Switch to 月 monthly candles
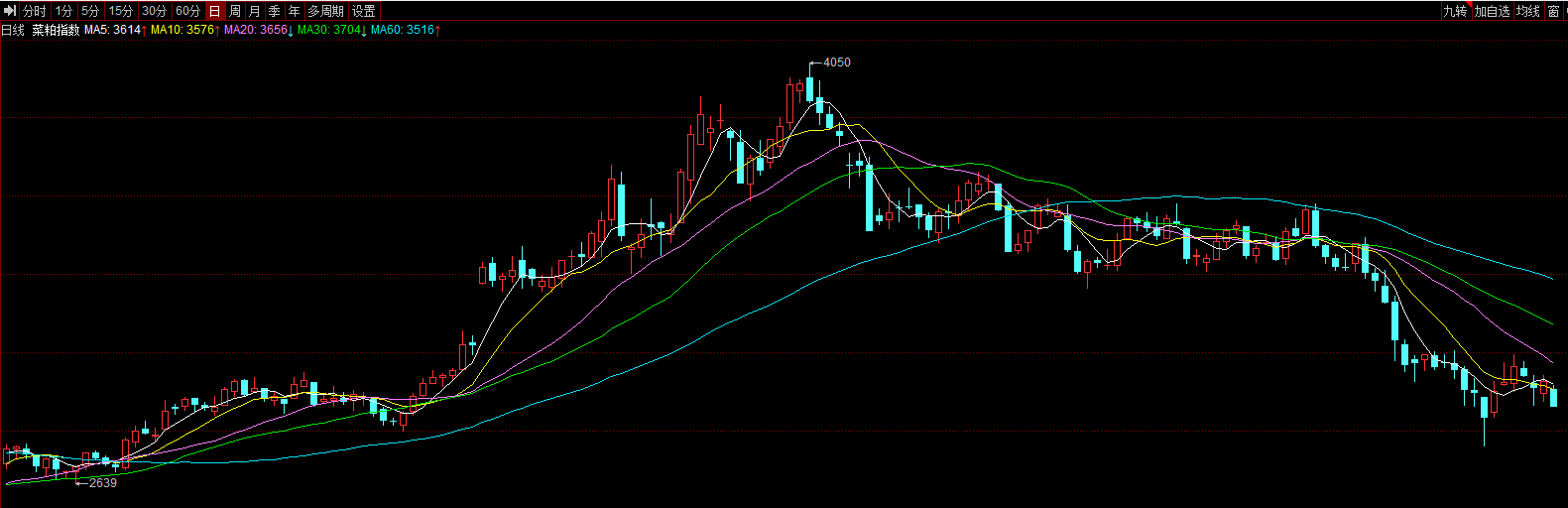The width and height of the screenshot is (1568, 508). [x=255, y=11]
